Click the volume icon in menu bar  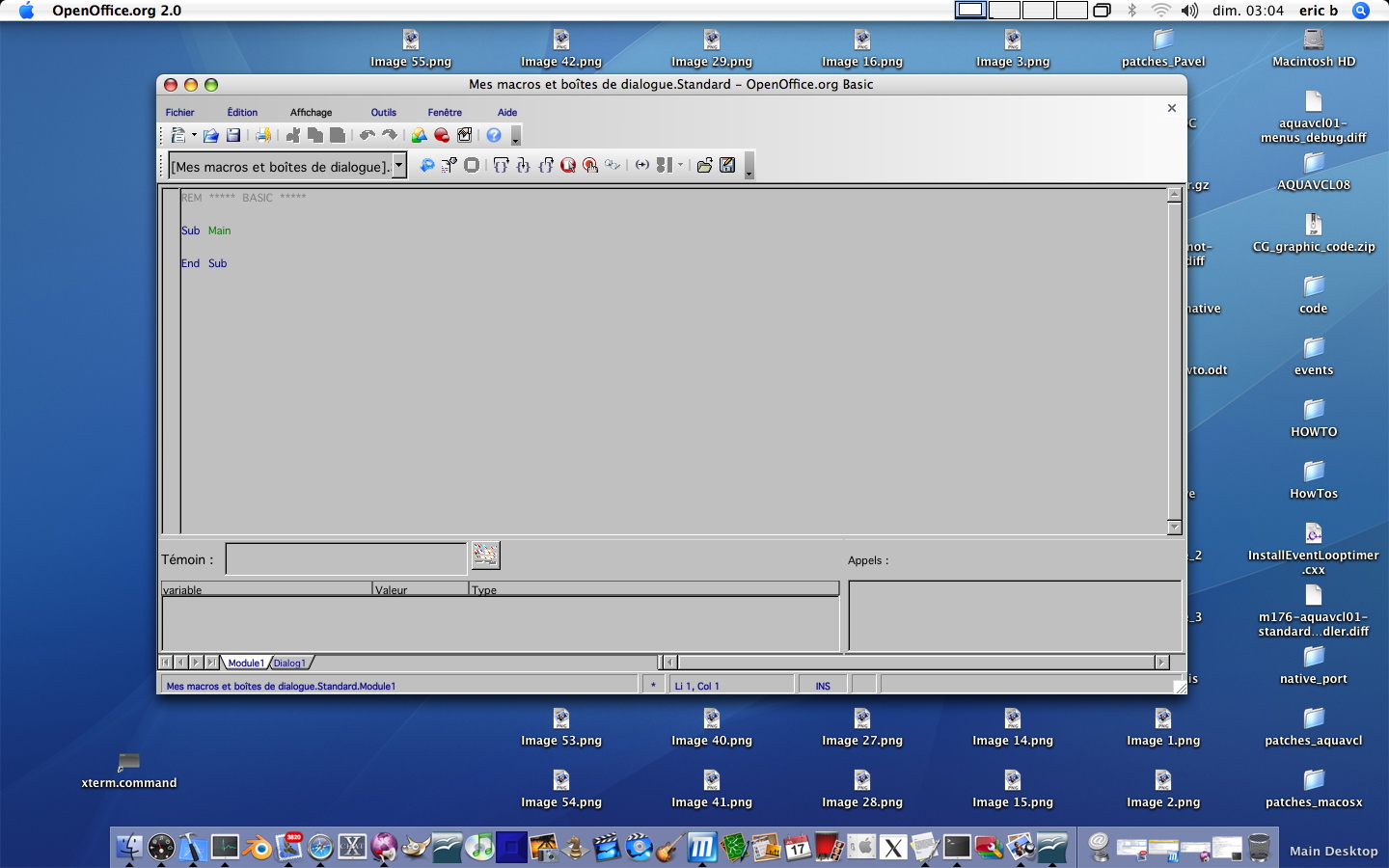tap(1189, 11)
